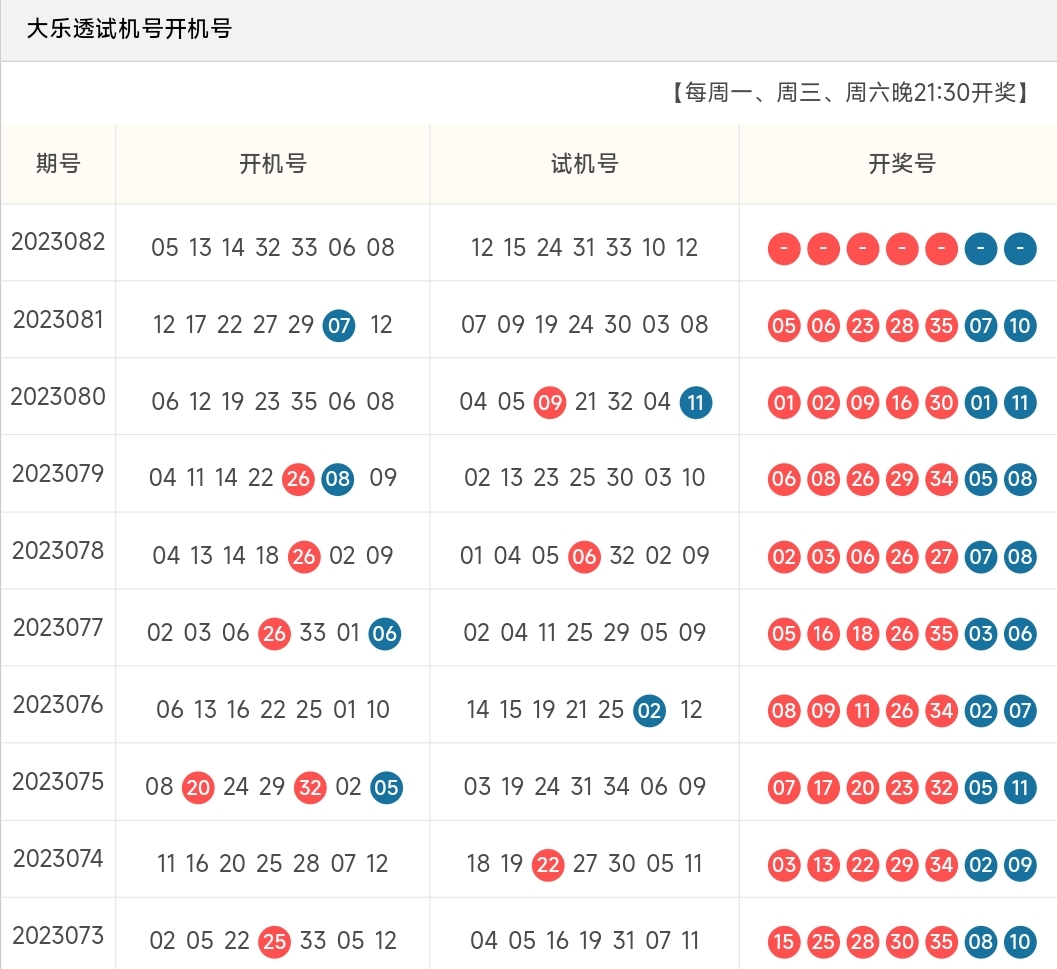Click red ball 17 in 2023075 开奖号

coord(823,787)
